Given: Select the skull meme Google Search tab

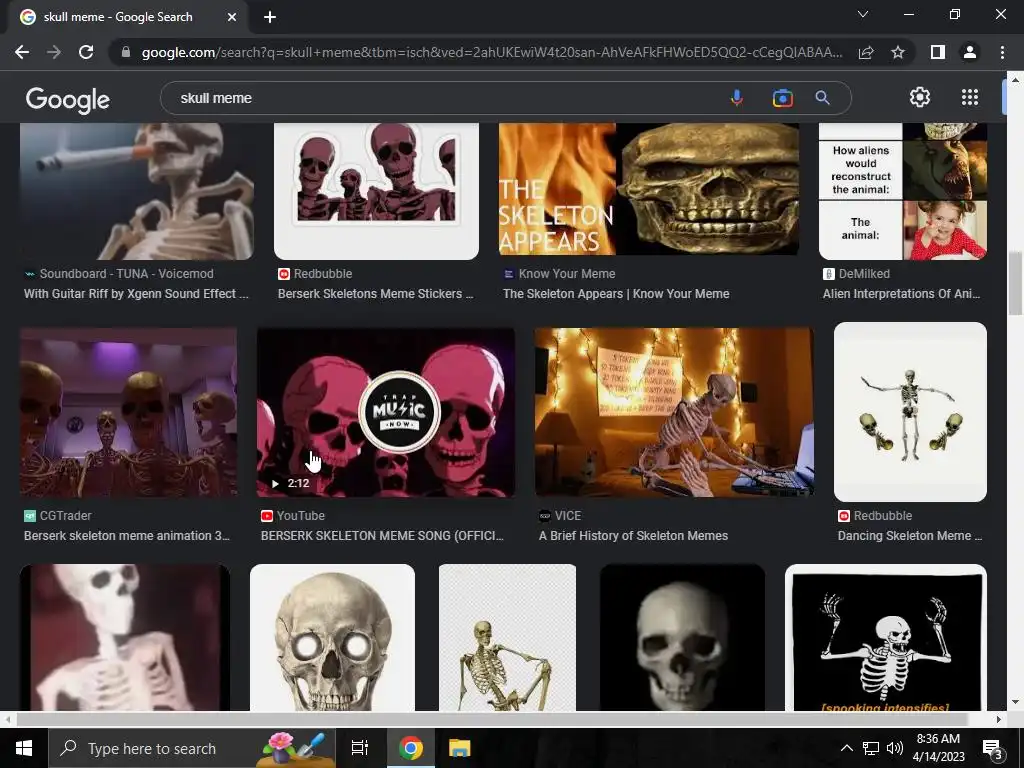Looking at the screenshot, I should point(129,17).
